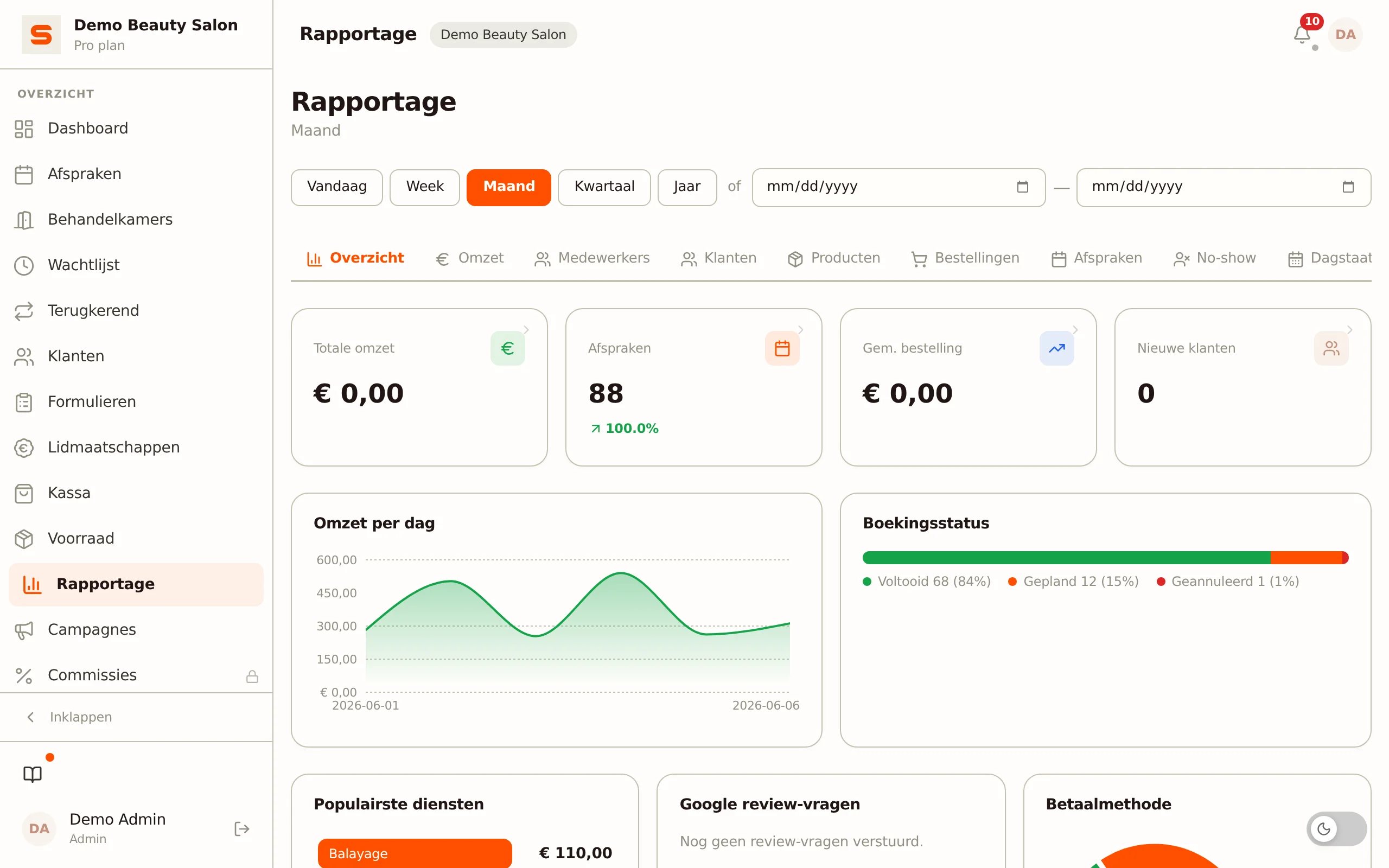The width and height of the screenshot is (1389, 868).
Task: Open Rapportage in sidebar
Action: pyautogui.click(x=136, y=584)
